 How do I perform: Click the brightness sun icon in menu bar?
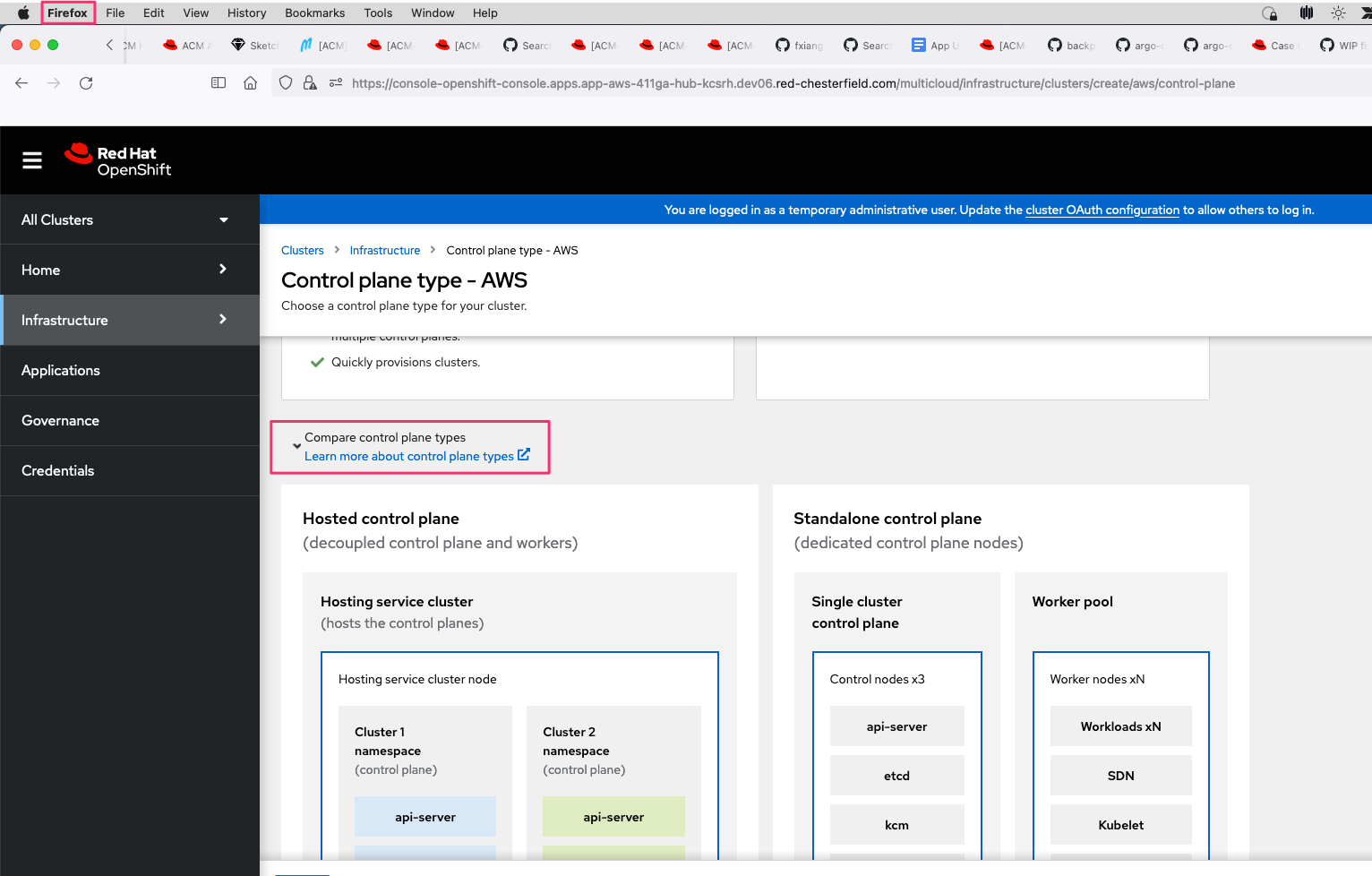(1338, 13)
